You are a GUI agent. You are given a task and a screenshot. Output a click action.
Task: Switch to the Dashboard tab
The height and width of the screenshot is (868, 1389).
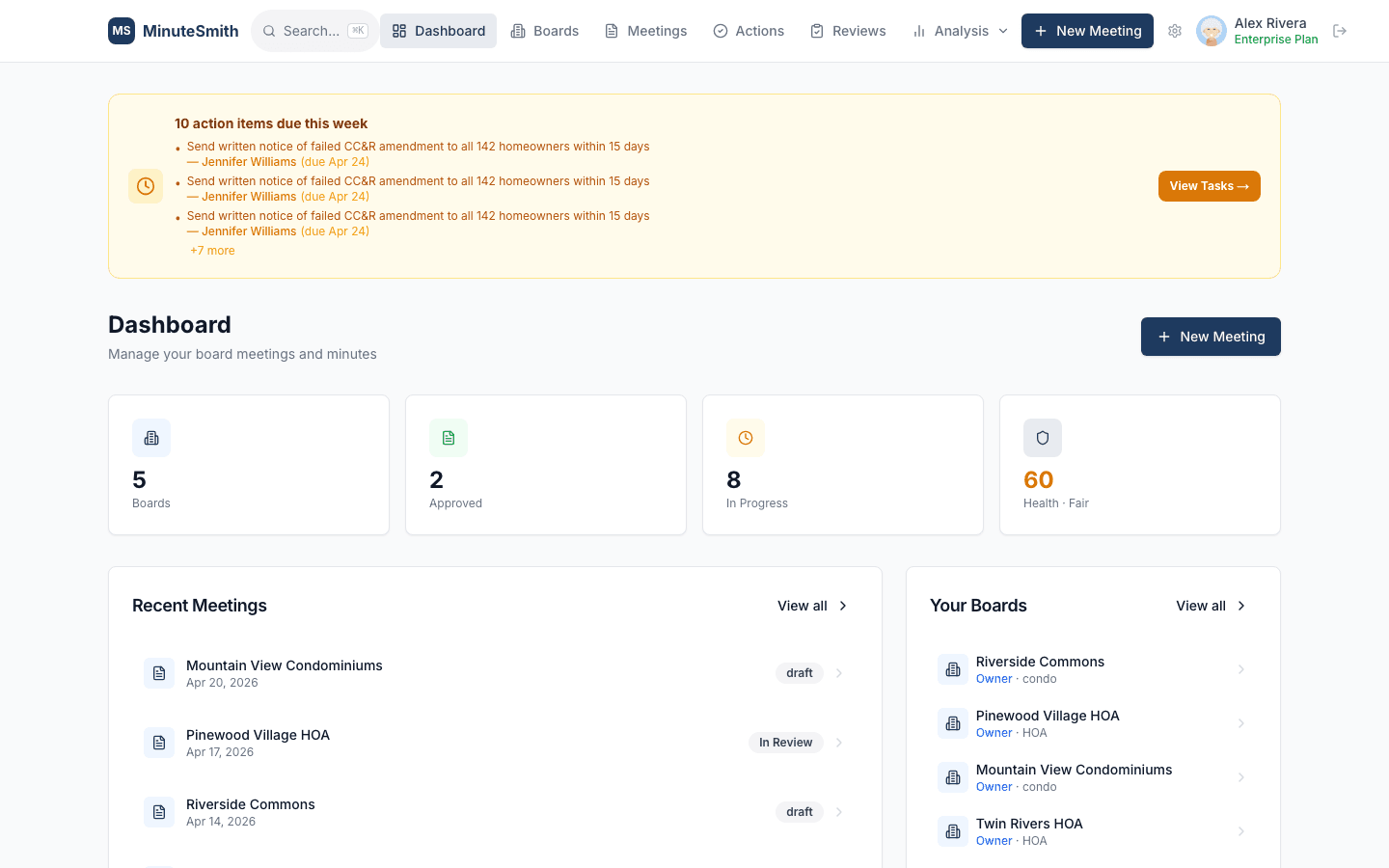pyautogui.click(x=438, y=30)
